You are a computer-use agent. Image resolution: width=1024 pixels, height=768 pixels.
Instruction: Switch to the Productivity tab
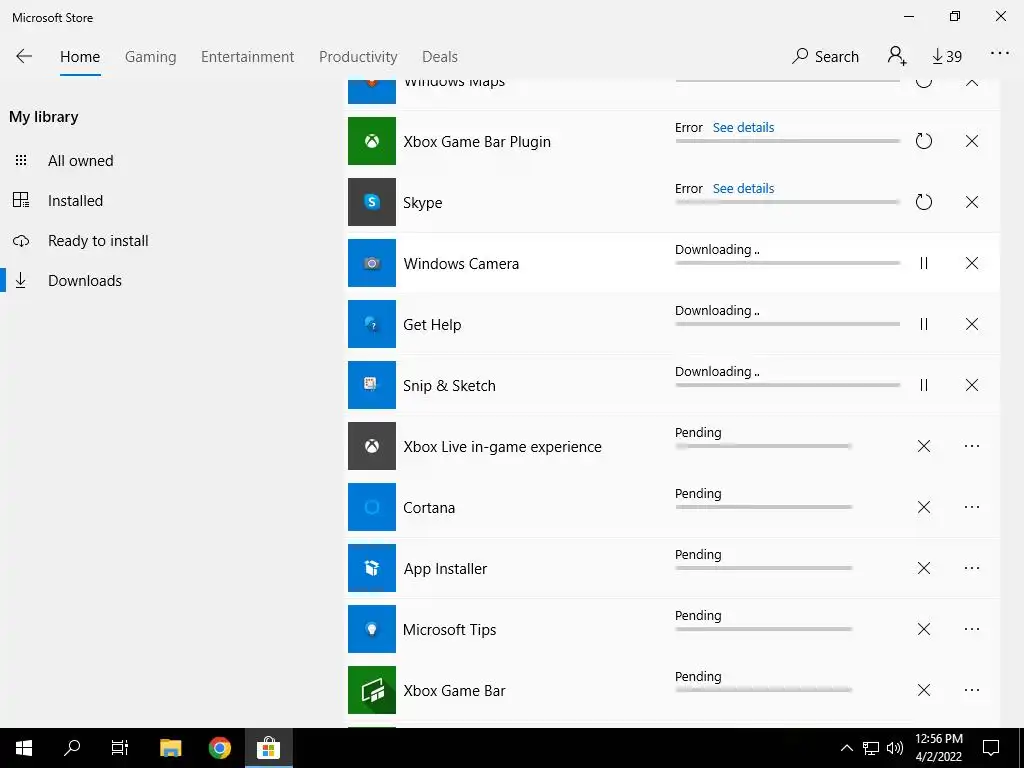pyautogui.click(x=358, y=57)
